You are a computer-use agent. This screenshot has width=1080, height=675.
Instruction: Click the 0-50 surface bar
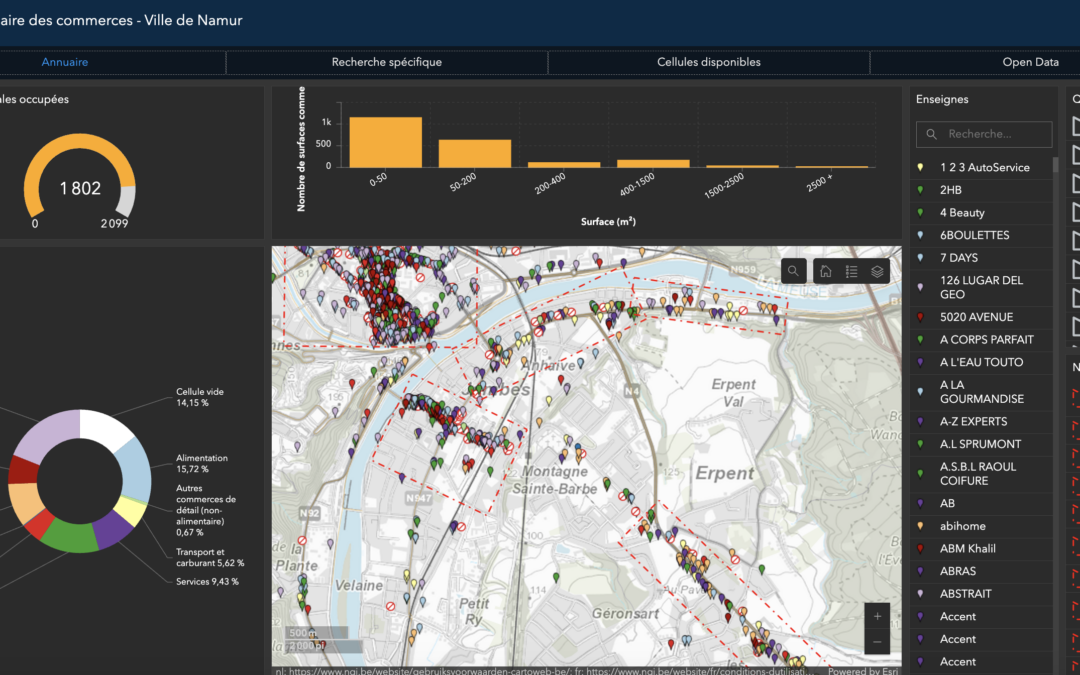coord(385,142)
